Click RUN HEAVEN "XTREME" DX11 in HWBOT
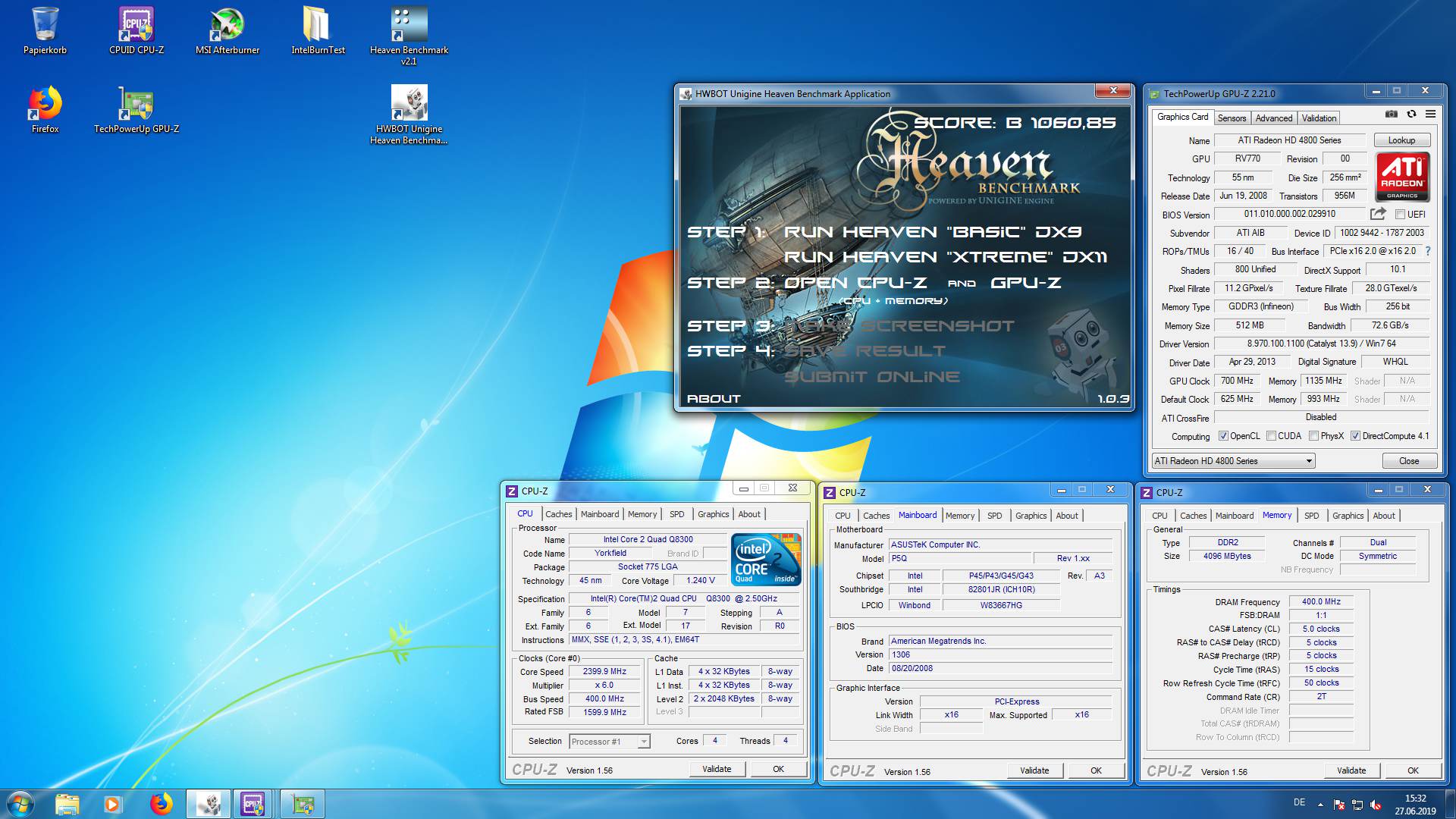The width and height of the screenshot is (1456, 819). [946, 257]
